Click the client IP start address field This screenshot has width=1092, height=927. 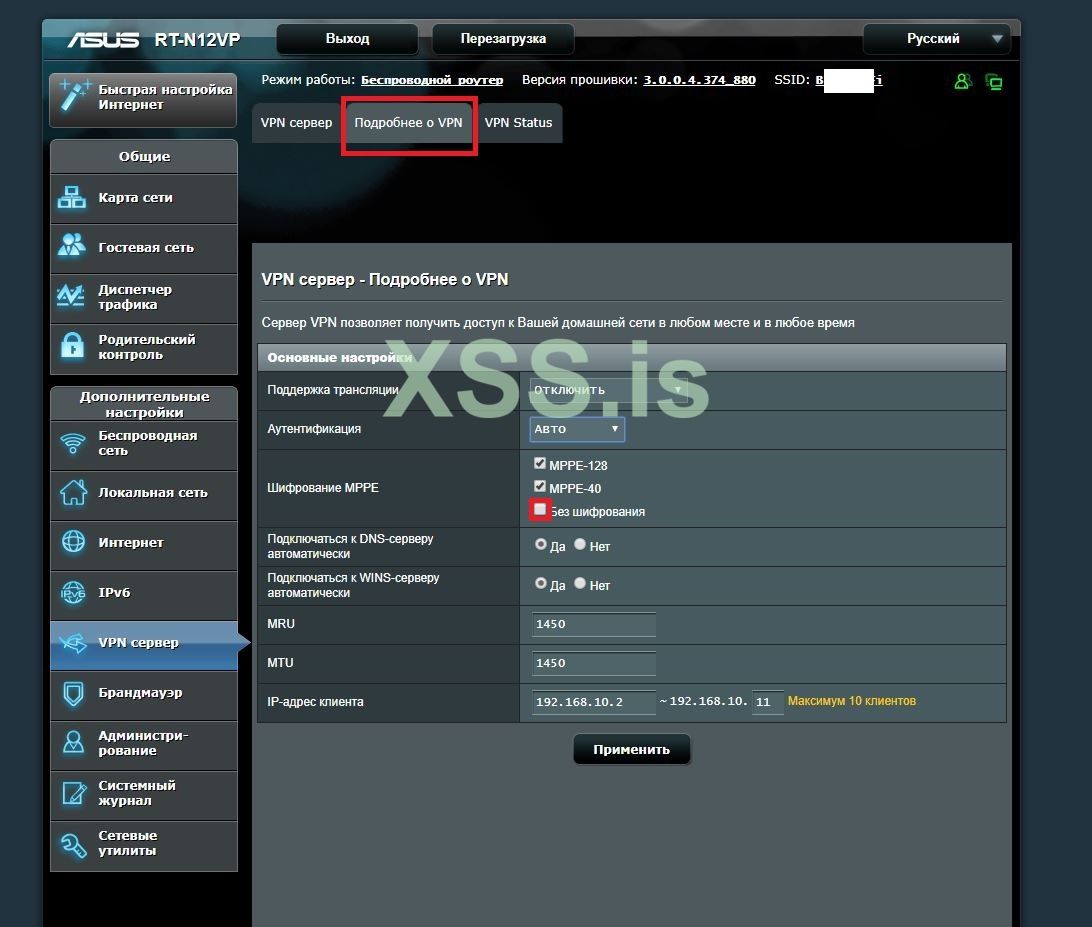click(594, 702)
